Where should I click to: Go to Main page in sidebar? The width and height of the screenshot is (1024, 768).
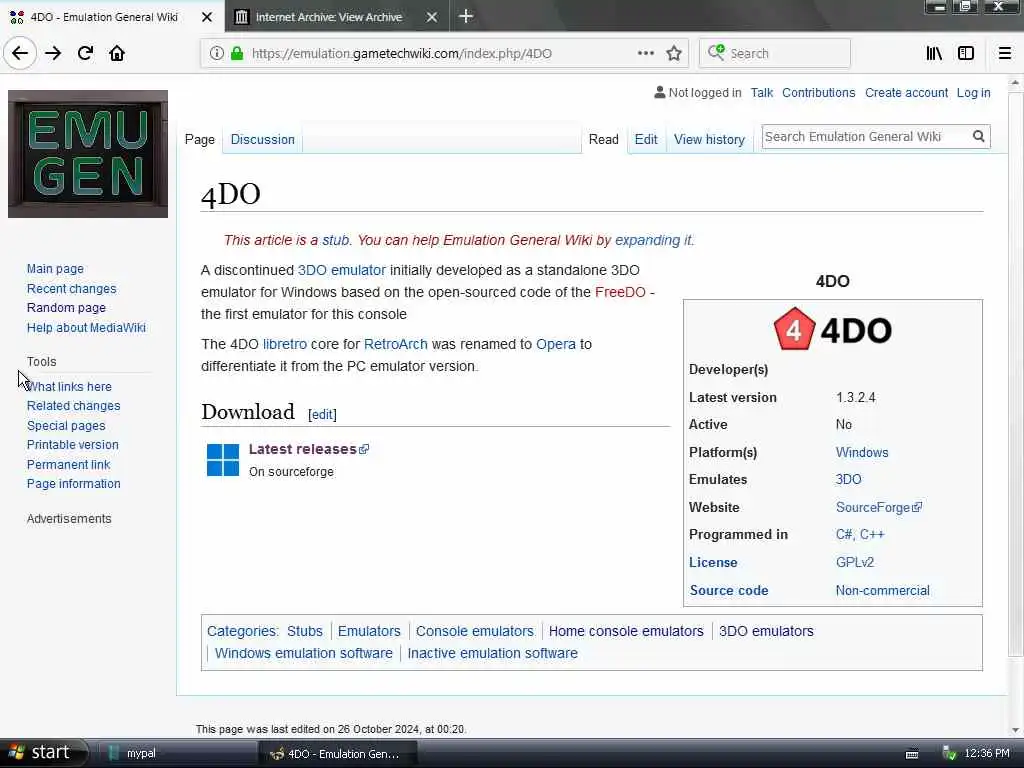pyautogui.click(x=55, y=268)
